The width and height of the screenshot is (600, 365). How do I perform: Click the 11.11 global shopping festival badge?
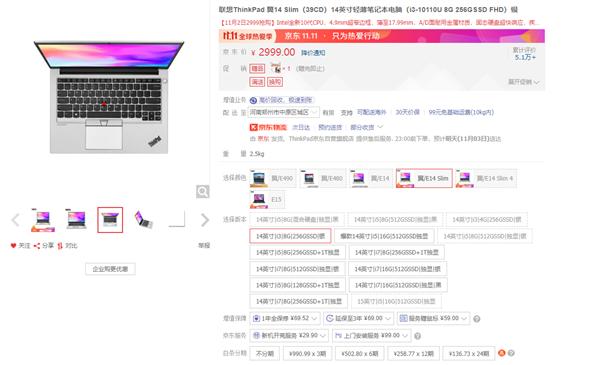pyautogui.click(x=248, y=36)
